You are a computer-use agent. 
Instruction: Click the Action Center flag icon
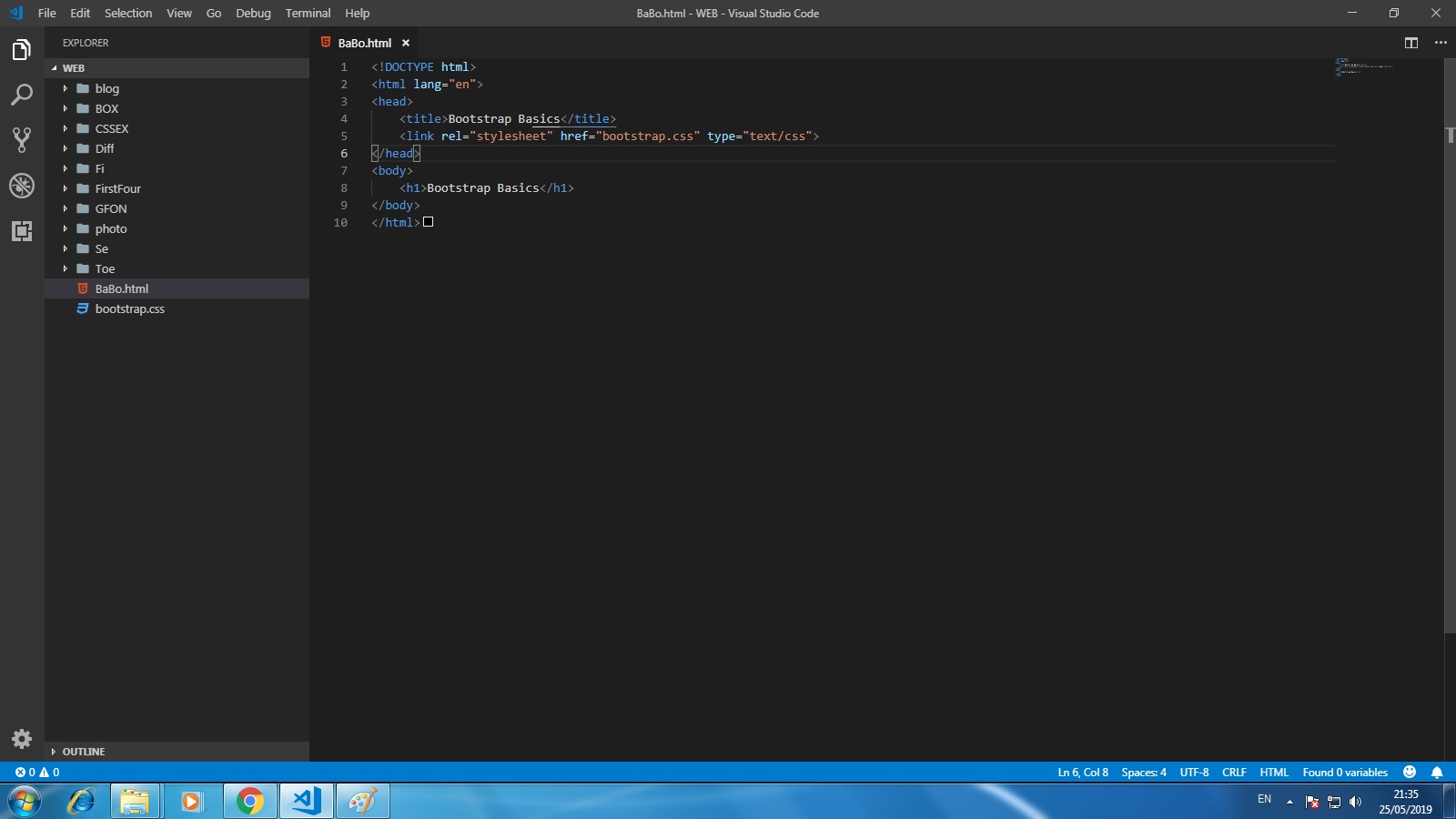click(x=1312, y=802)
